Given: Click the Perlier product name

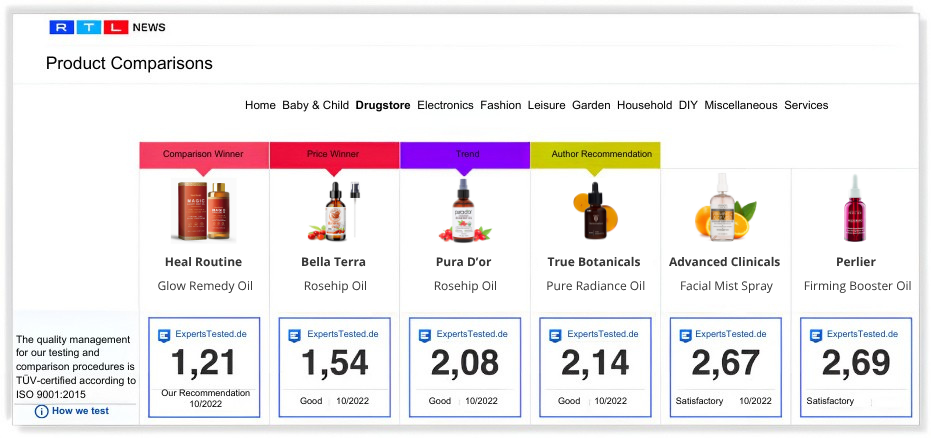Looking at the screenshot, I should 855,262.
